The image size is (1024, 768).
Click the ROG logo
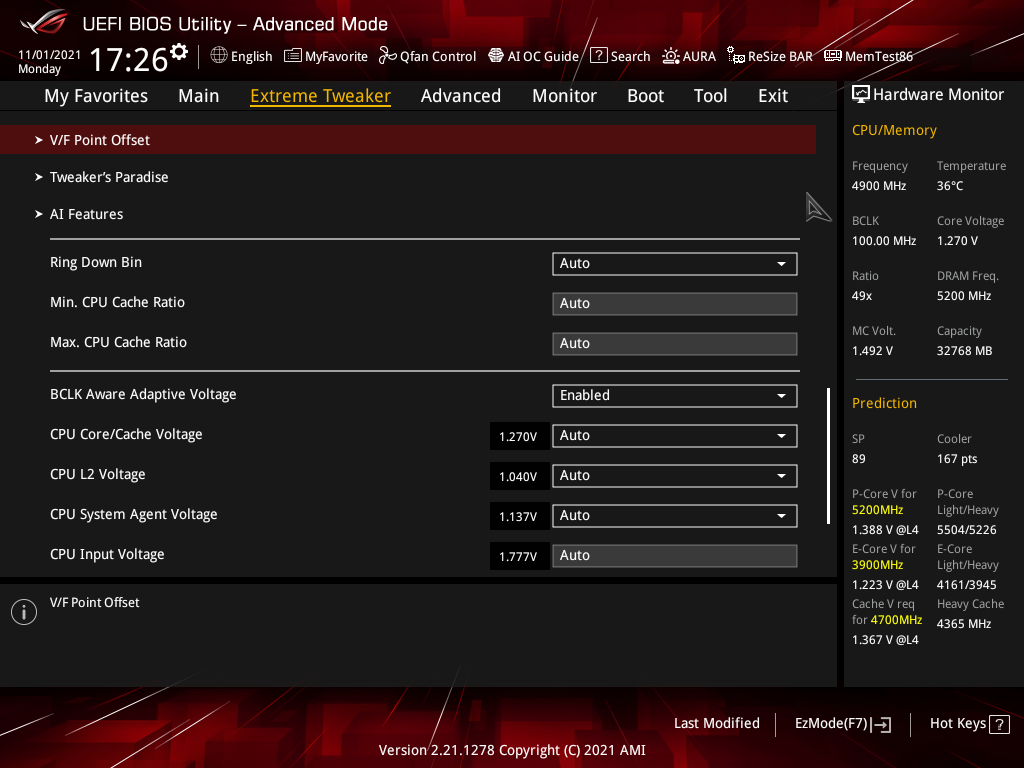[x=44, y=22]
